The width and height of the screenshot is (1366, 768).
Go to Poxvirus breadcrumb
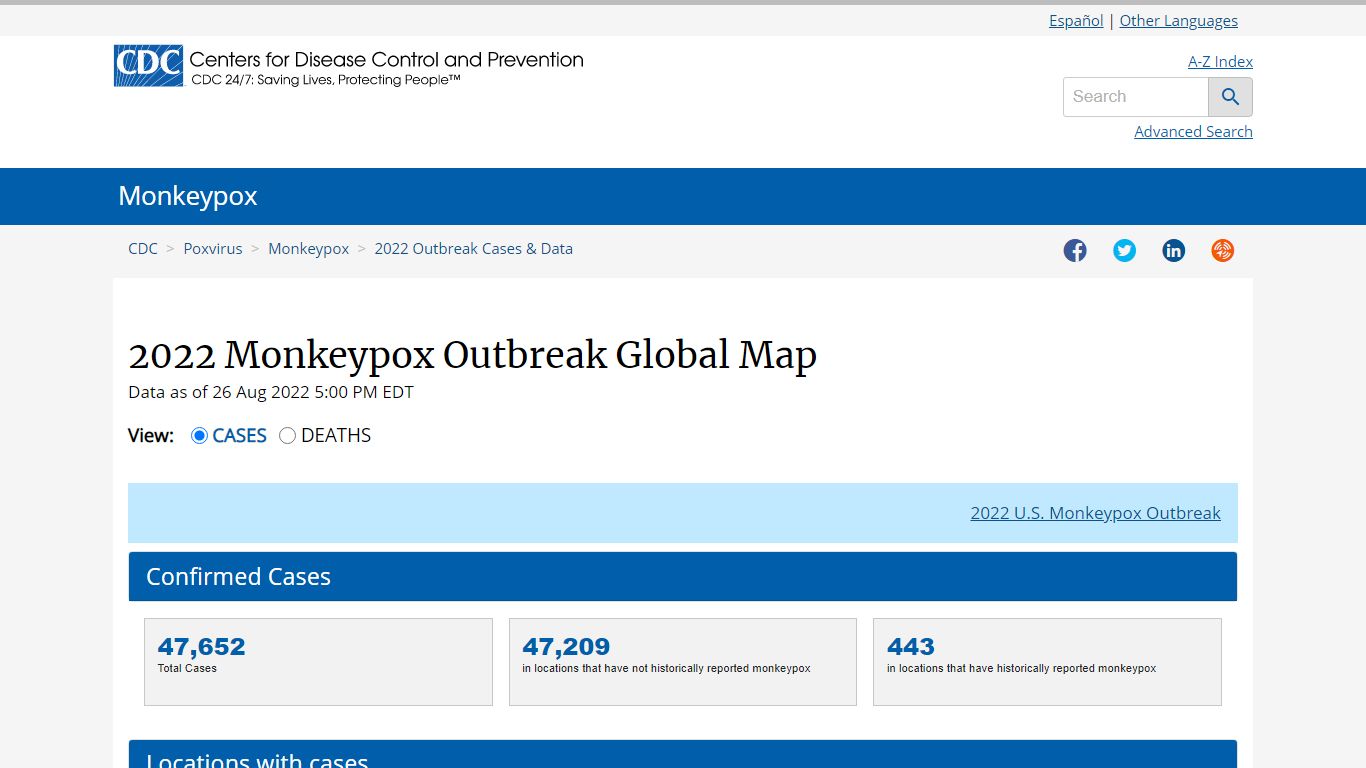point(213,249)
